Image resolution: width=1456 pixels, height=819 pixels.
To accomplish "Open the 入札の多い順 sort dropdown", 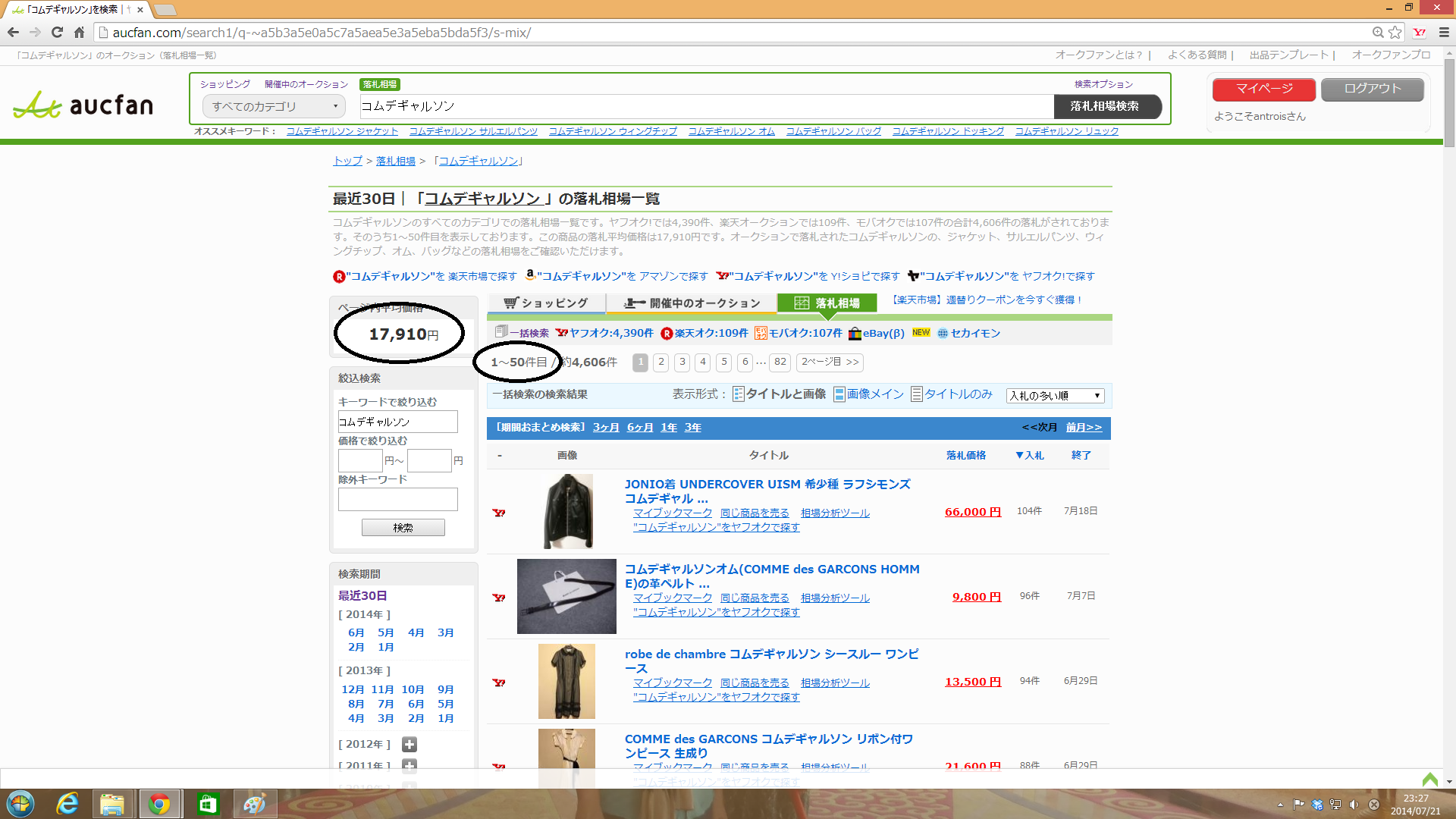I will coord(1055,395).
